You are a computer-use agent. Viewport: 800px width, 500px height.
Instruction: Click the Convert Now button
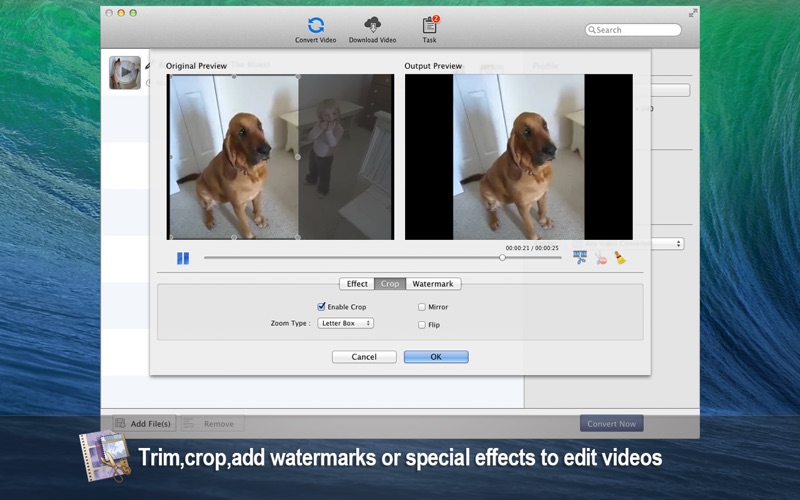pyautogui.click(x=611, y=423)
